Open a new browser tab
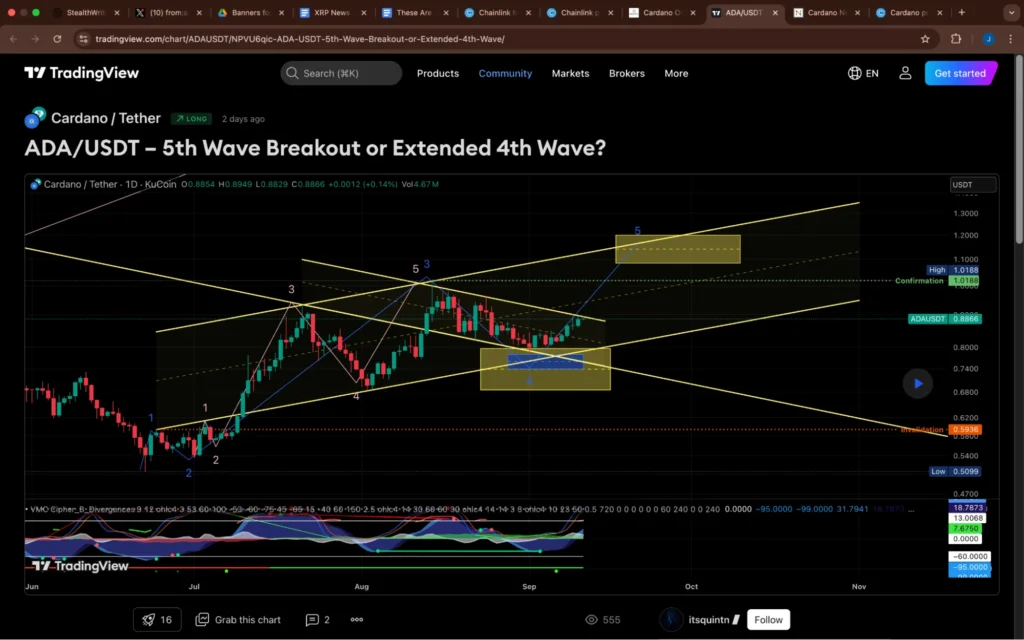1024x640 pixels. (x=961, y=12)
